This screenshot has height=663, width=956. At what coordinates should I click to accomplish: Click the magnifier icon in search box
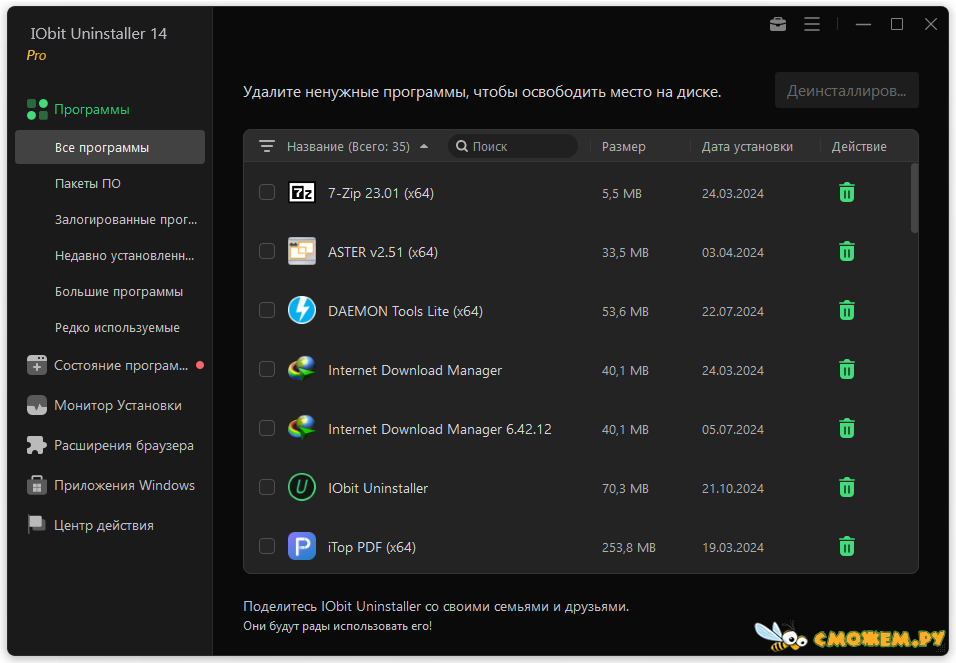point(462,146)
